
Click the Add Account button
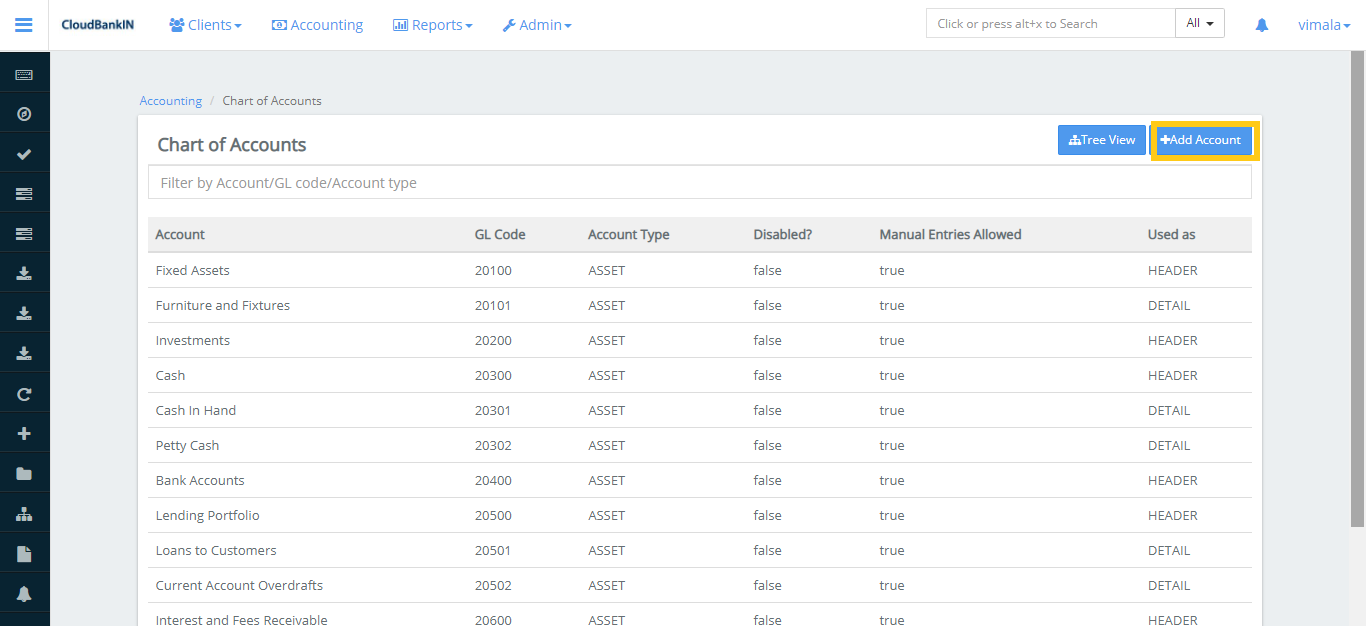point(1202,140)
